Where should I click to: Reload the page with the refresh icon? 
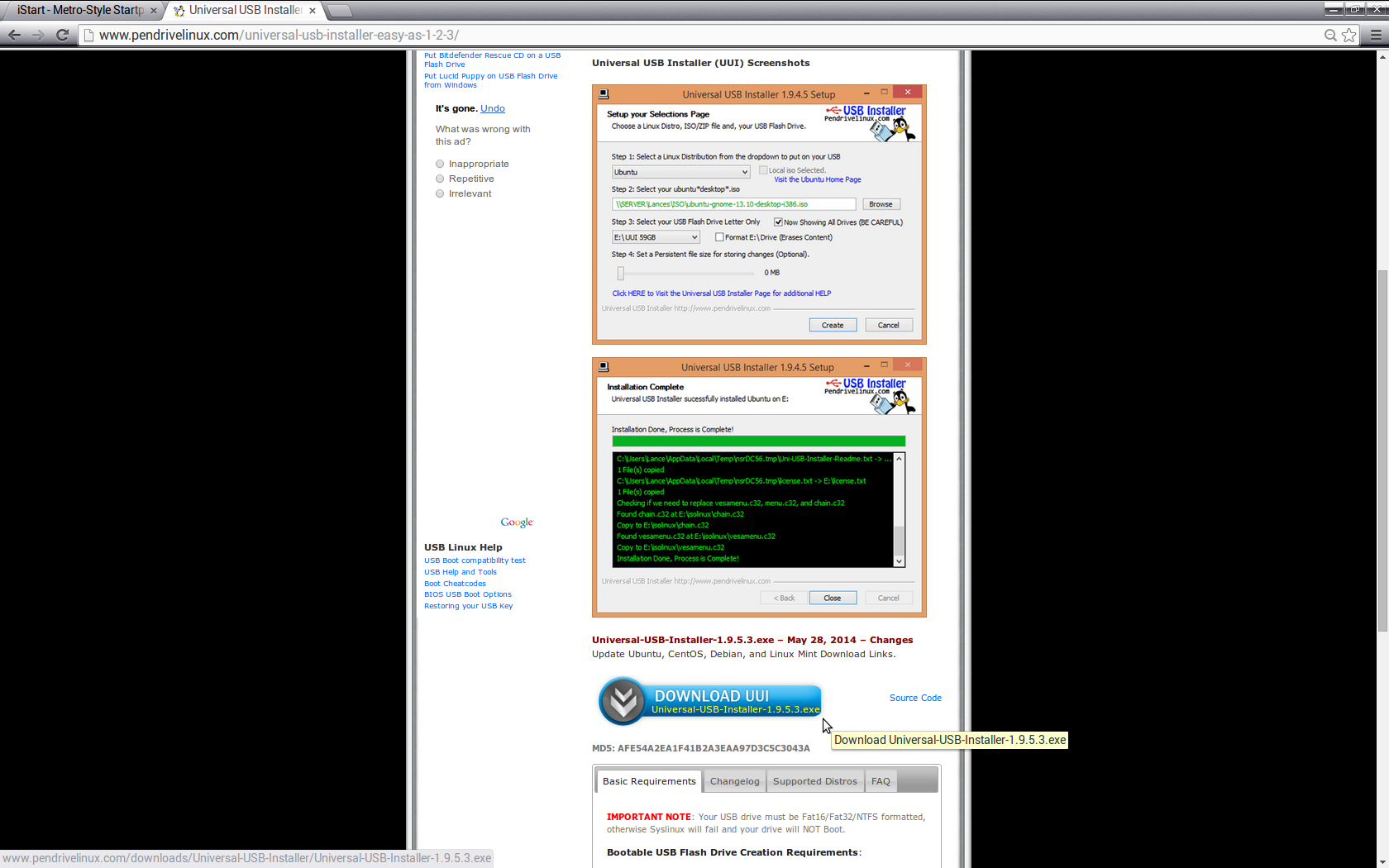(x=62, y=35)
